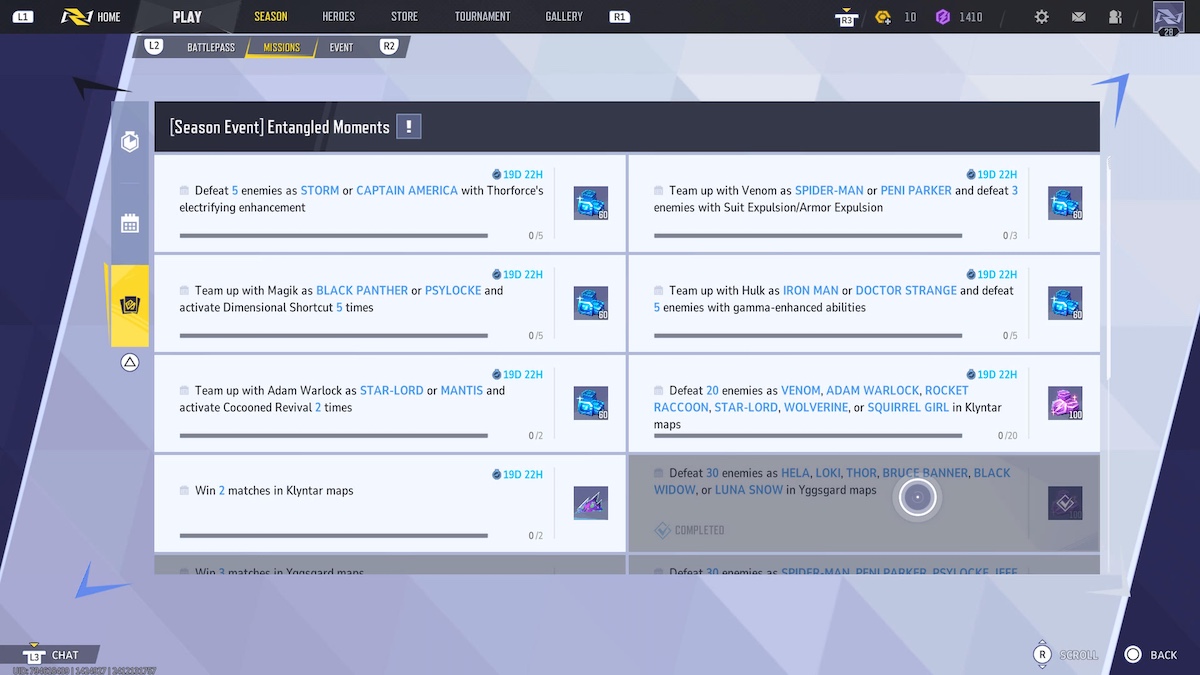Click the R2 trigger icon
The height and width of the screenshot is (675, 1200).
click(x=388, y=46)
